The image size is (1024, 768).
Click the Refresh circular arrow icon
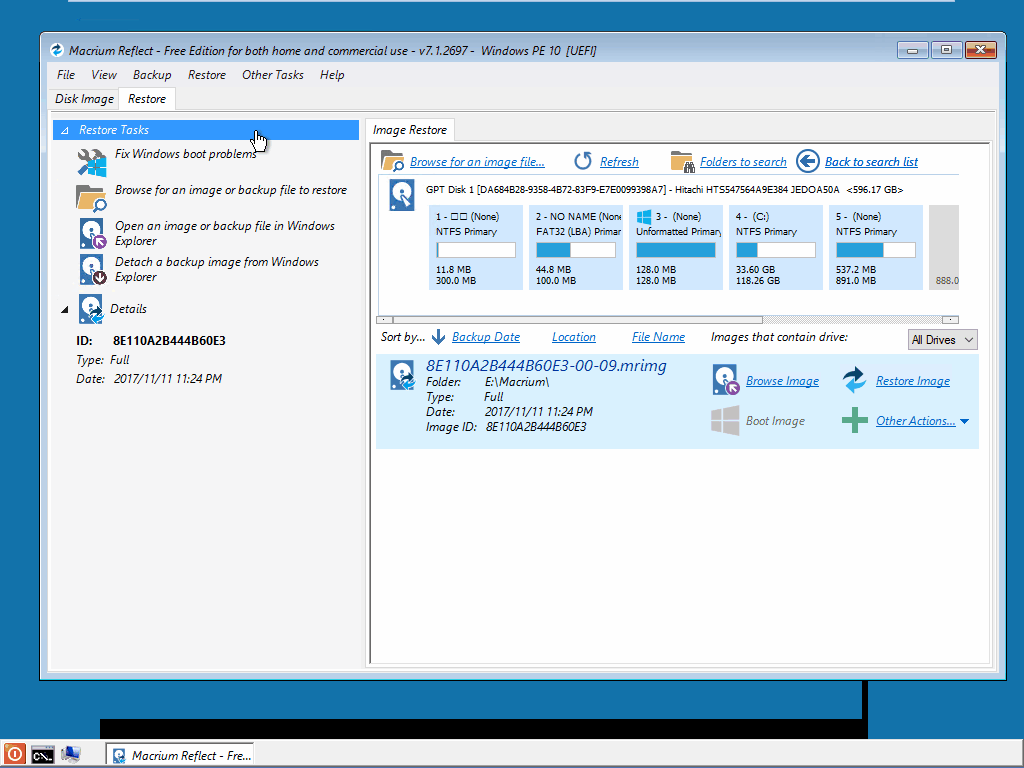[x=583, y=161]
